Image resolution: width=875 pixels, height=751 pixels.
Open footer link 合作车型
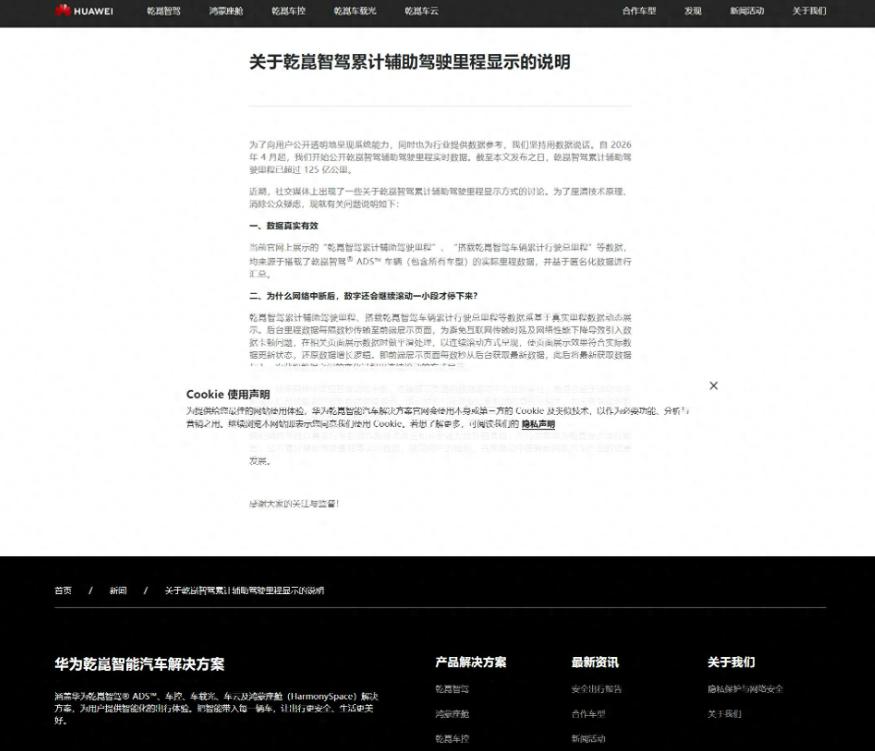588,714
